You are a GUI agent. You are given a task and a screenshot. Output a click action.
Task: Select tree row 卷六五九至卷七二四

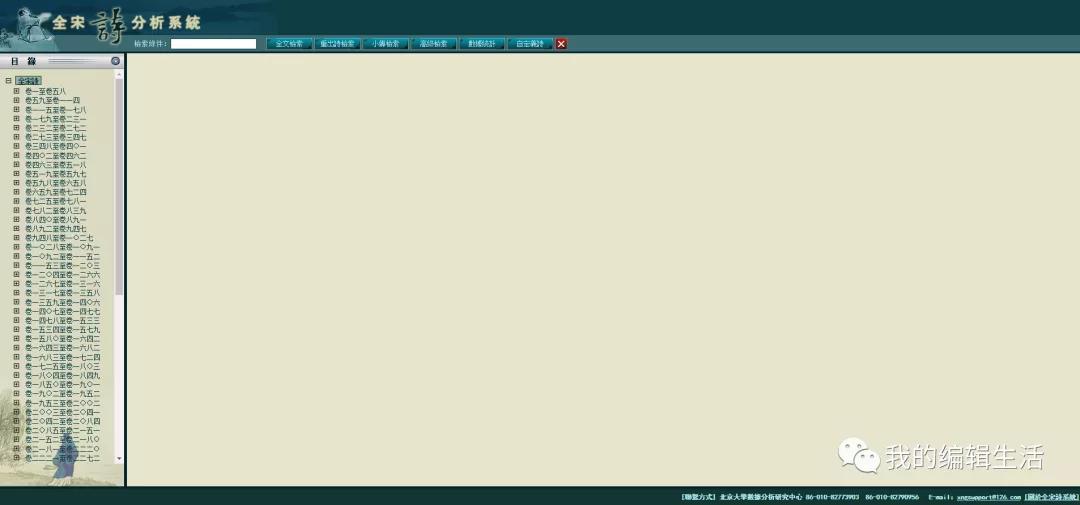tap(56, 192)
